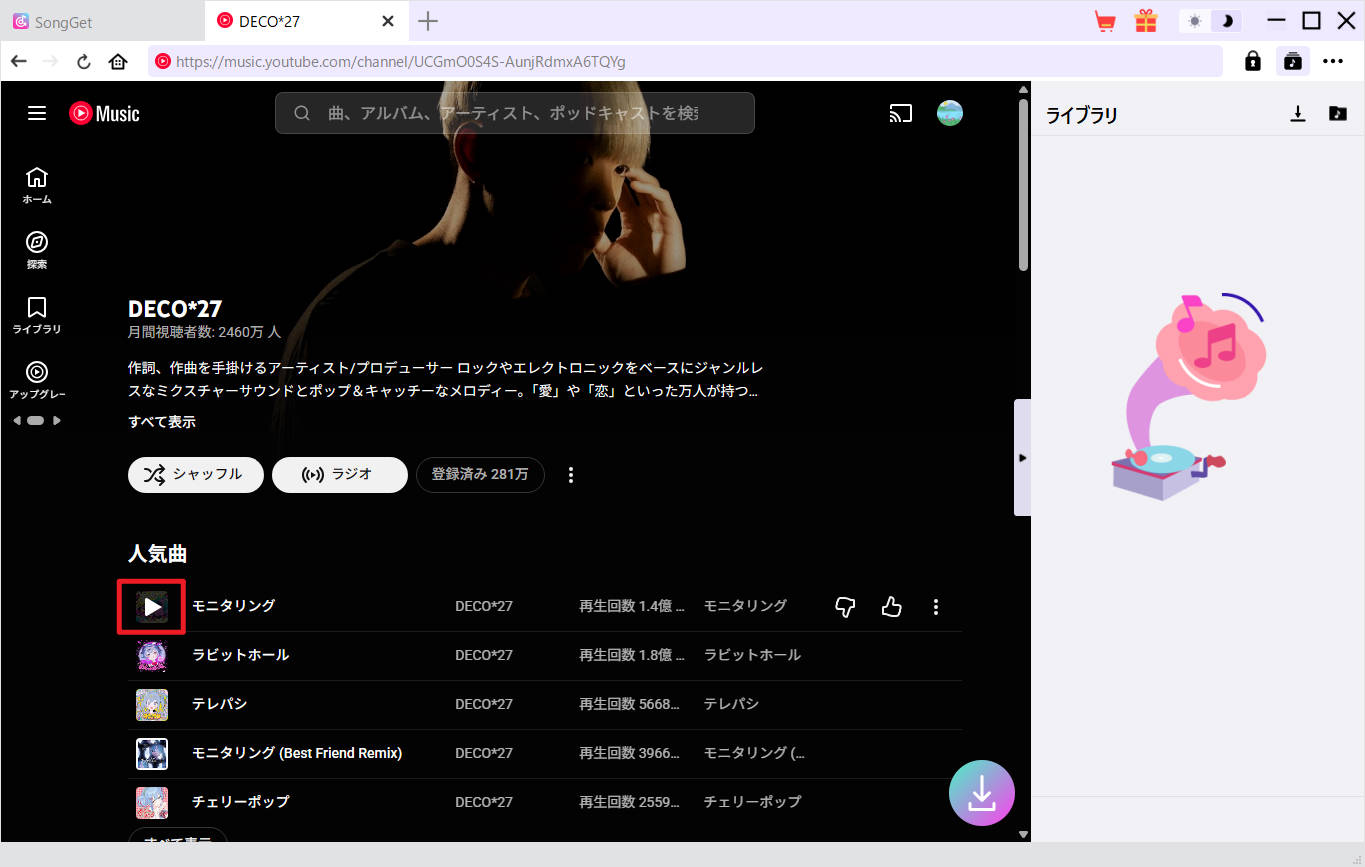The width and height of the screenshot is (1365, 867).
Task: Open the three-dot menu beside 登録済み
Action: coord(571,475)
